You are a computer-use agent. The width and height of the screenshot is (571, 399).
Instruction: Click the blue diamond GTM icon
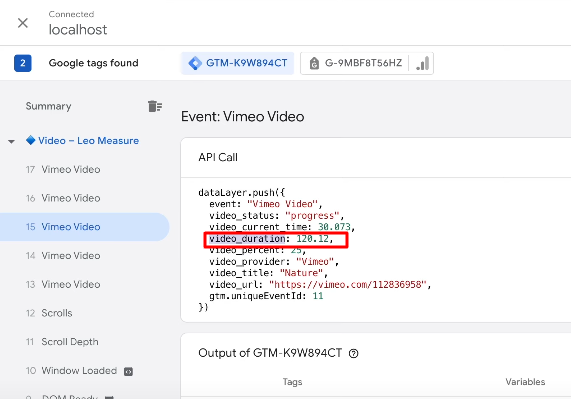pyautogui.click(x=195, y=63)
